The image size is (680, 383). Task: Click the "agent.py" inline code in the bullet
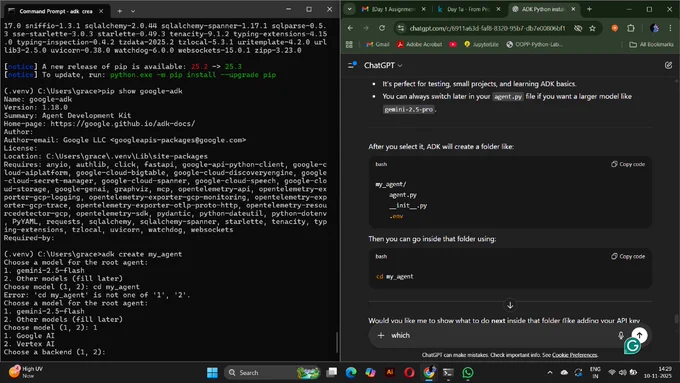click(508, 96)
